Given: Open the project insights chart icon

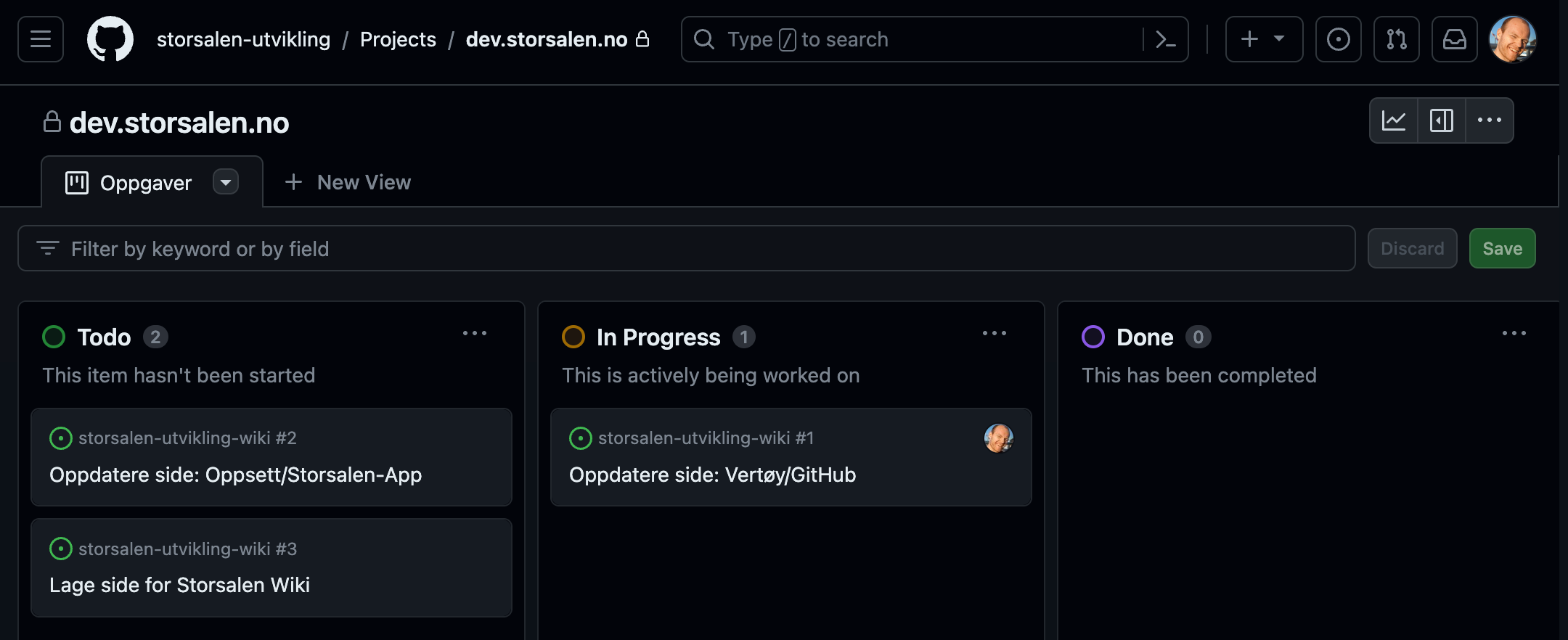Looking at the screenshot, I should 1394,120.
